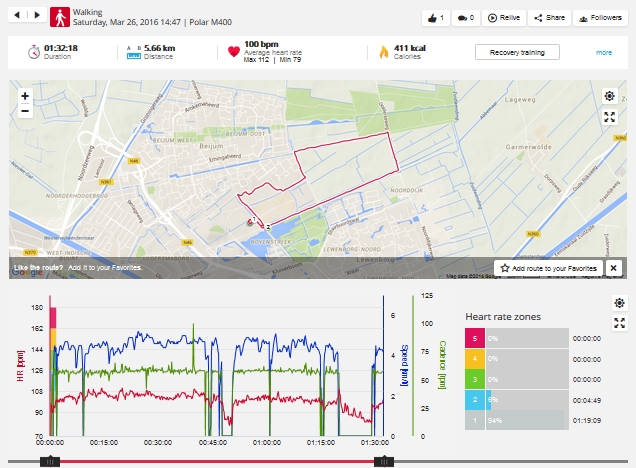Open map settings gear icon
Viewport: 636px width, 468px height.
[x=610, y=96]
